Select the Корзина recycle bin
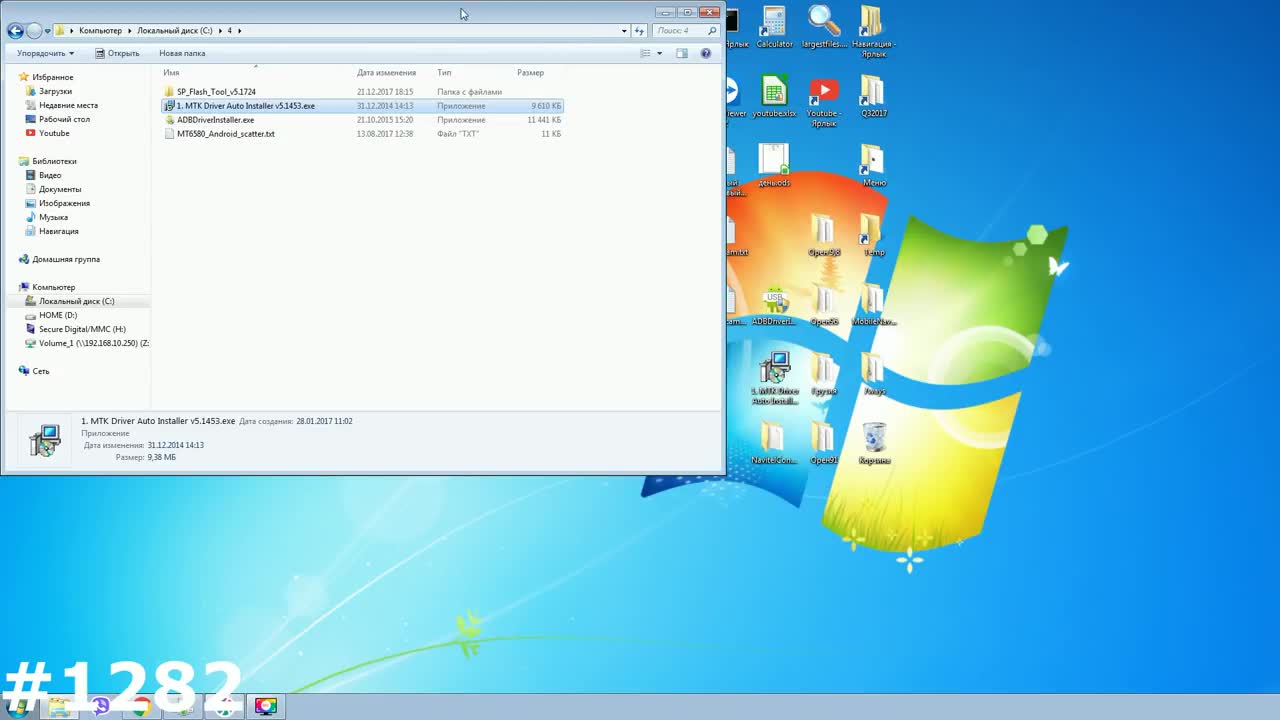 pyautogui.click(x=874, y=444)
